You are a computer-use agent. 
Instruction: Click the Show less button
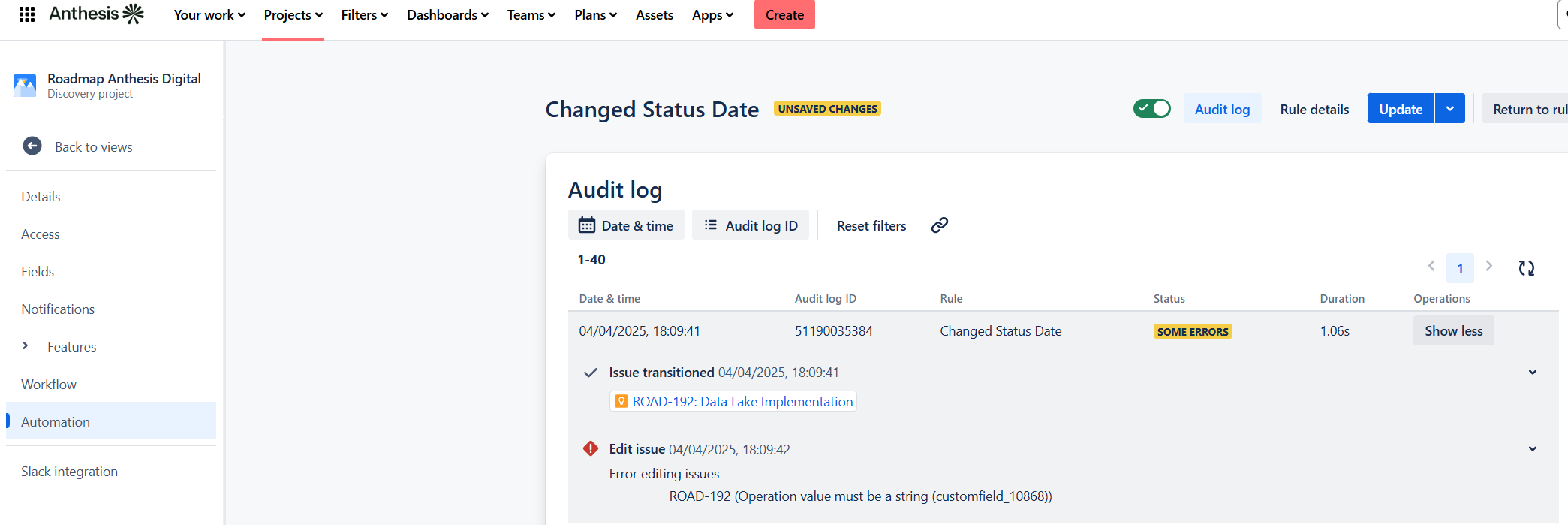(x=1454, y=331)
